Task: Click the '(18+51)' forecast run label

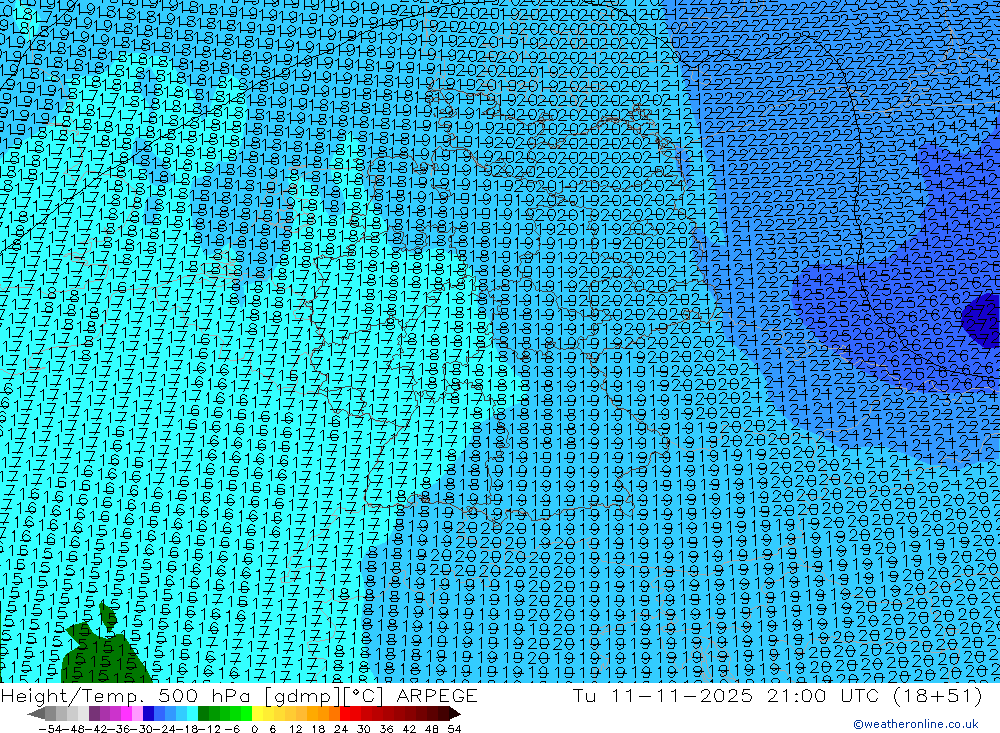Action: 938,696
